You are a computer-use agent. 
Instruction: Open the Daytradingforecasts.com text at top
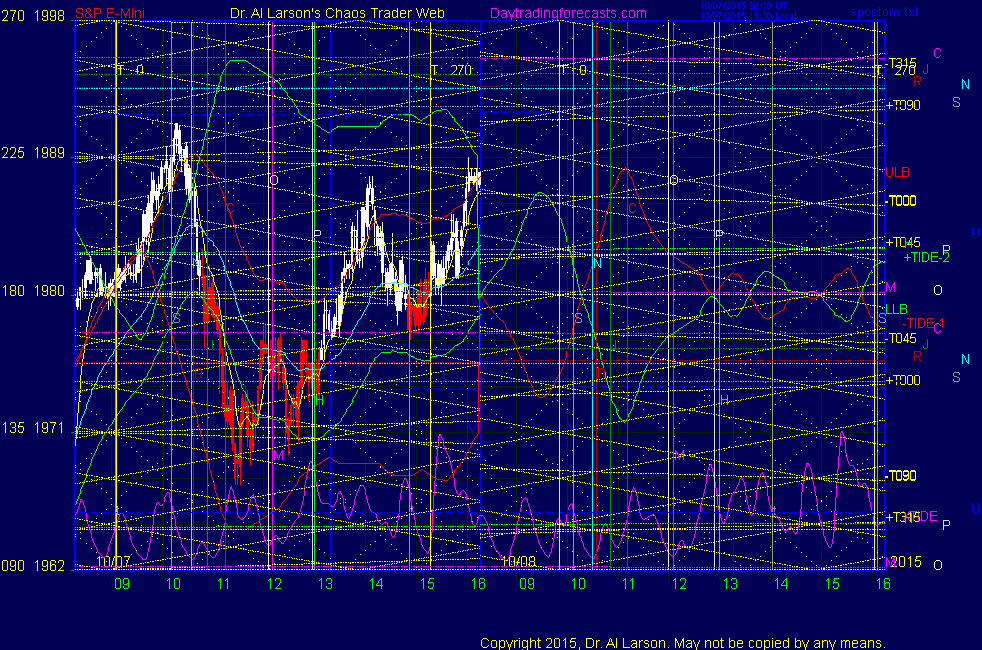tap(568, 13)
